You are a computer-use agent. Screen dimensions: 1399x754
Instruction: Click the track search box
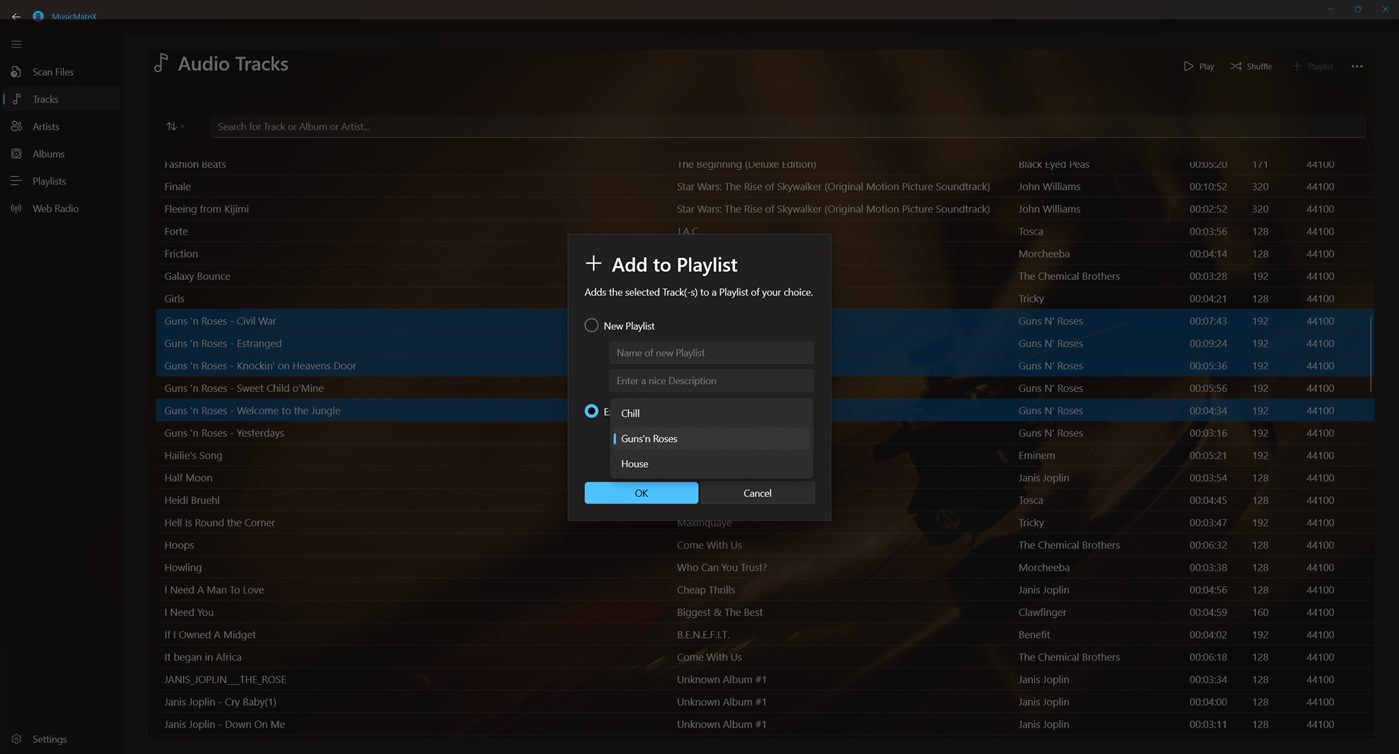pyautogui.click(x=788, y=127)
